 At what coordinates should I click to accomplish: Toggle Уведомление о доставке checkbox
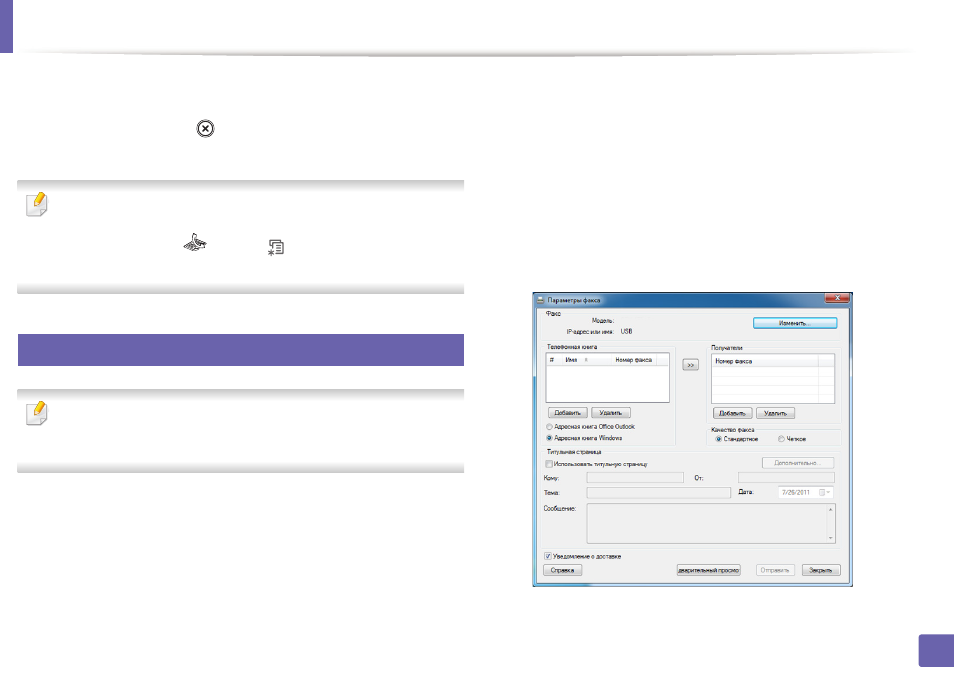pos(548,556)
